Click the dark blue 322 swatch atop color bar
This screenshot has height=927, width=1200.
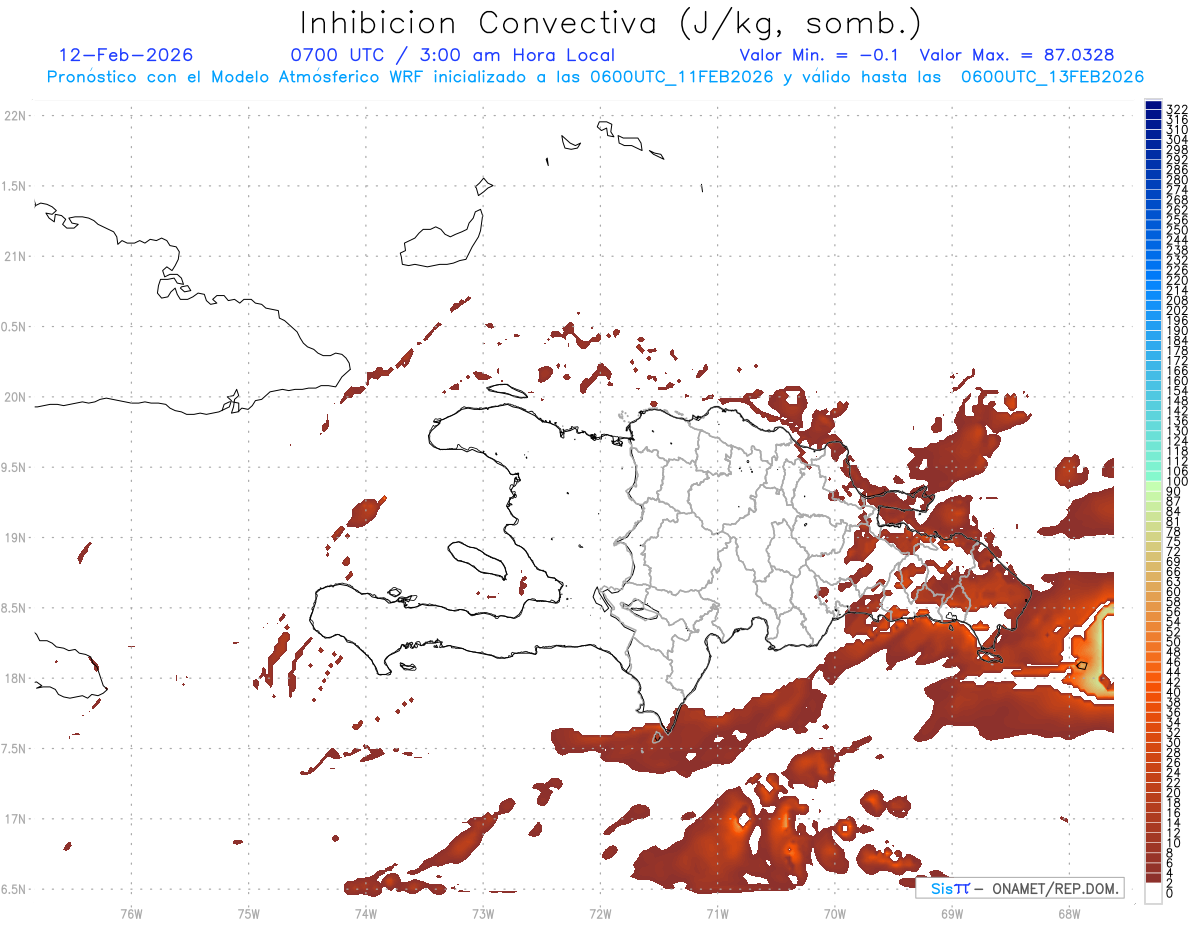1153,106
